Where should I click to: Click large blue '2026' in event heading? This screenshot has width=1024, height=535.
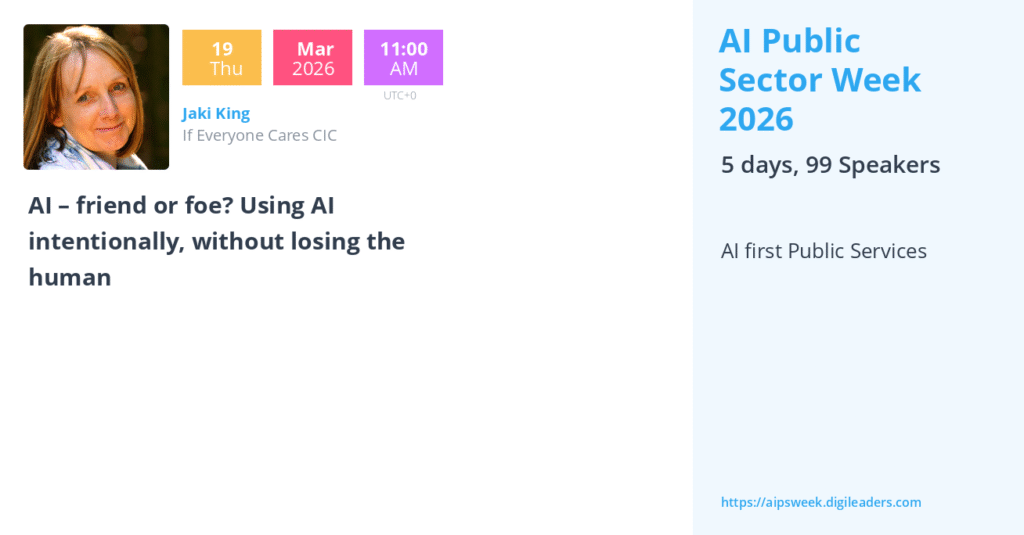click(x=756, y=119)
